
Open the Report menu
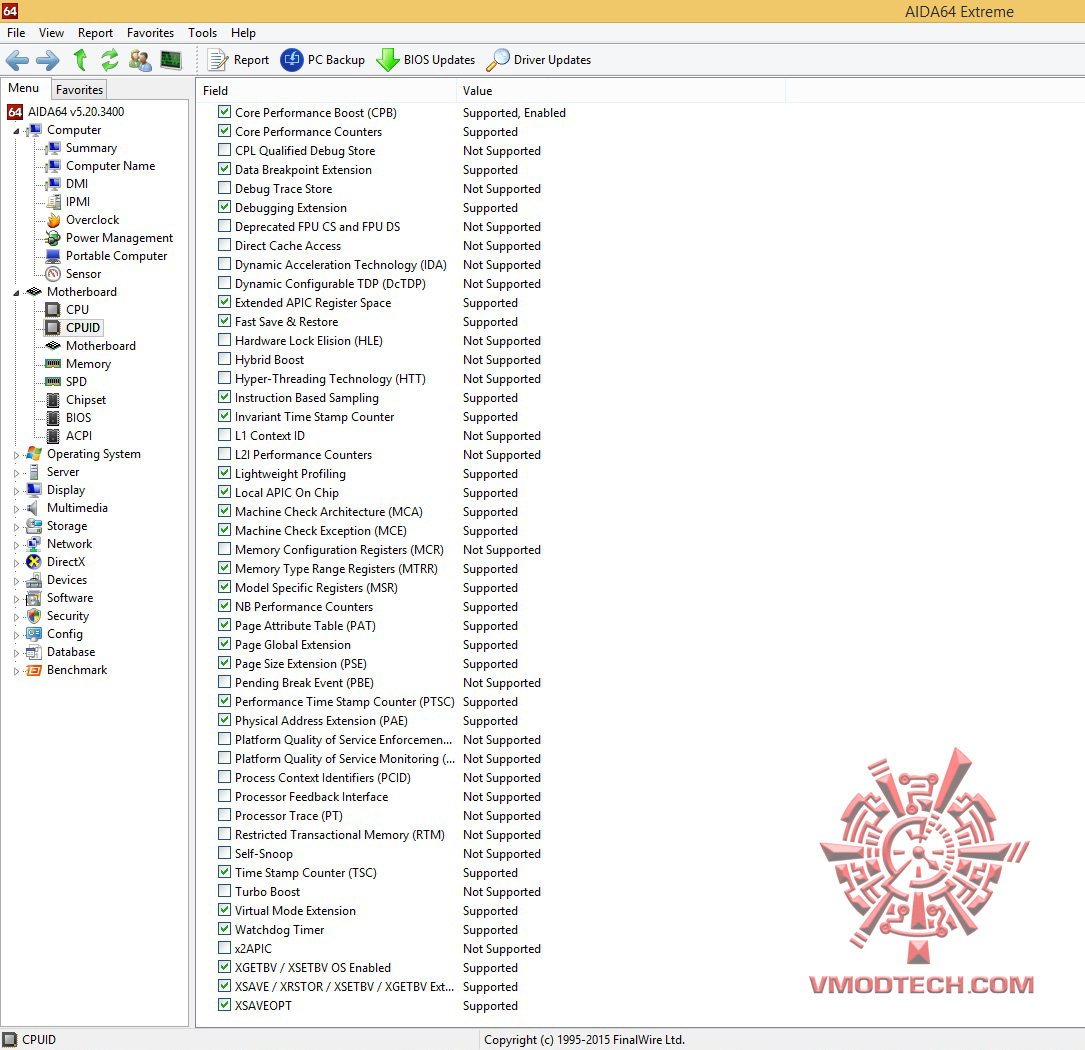click(x=95, y=33)
